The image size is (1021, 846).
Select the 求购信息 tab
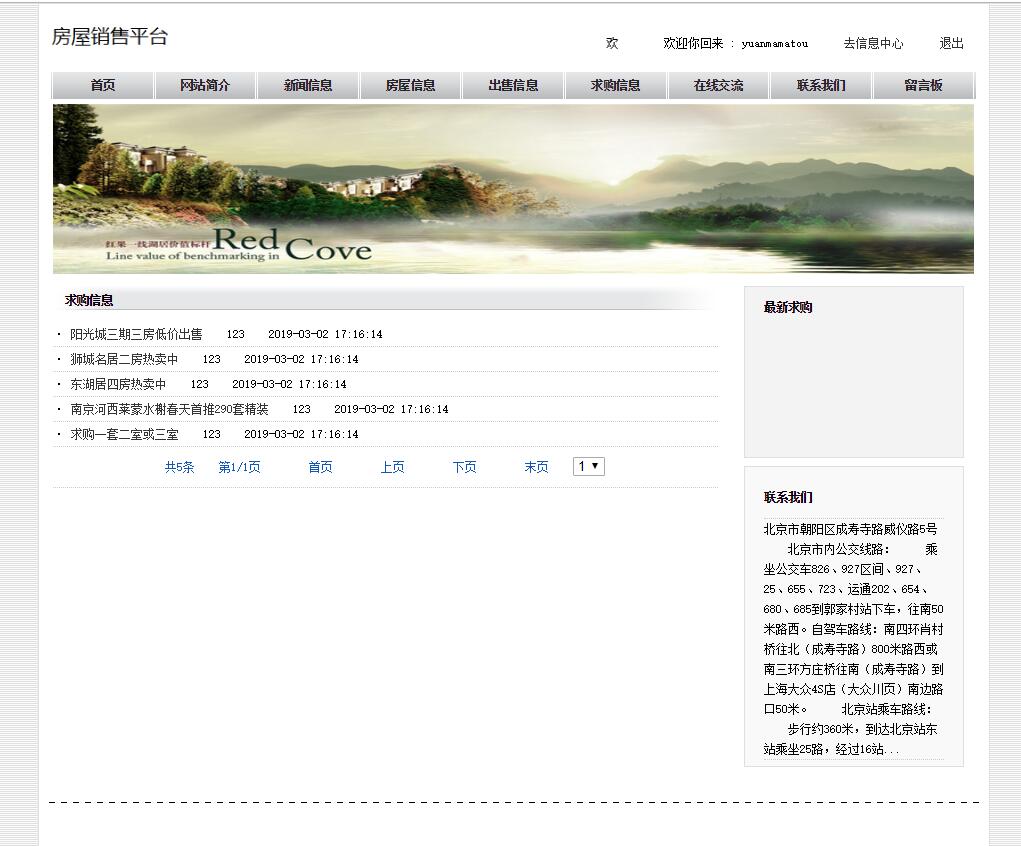(x=615, y=85)
